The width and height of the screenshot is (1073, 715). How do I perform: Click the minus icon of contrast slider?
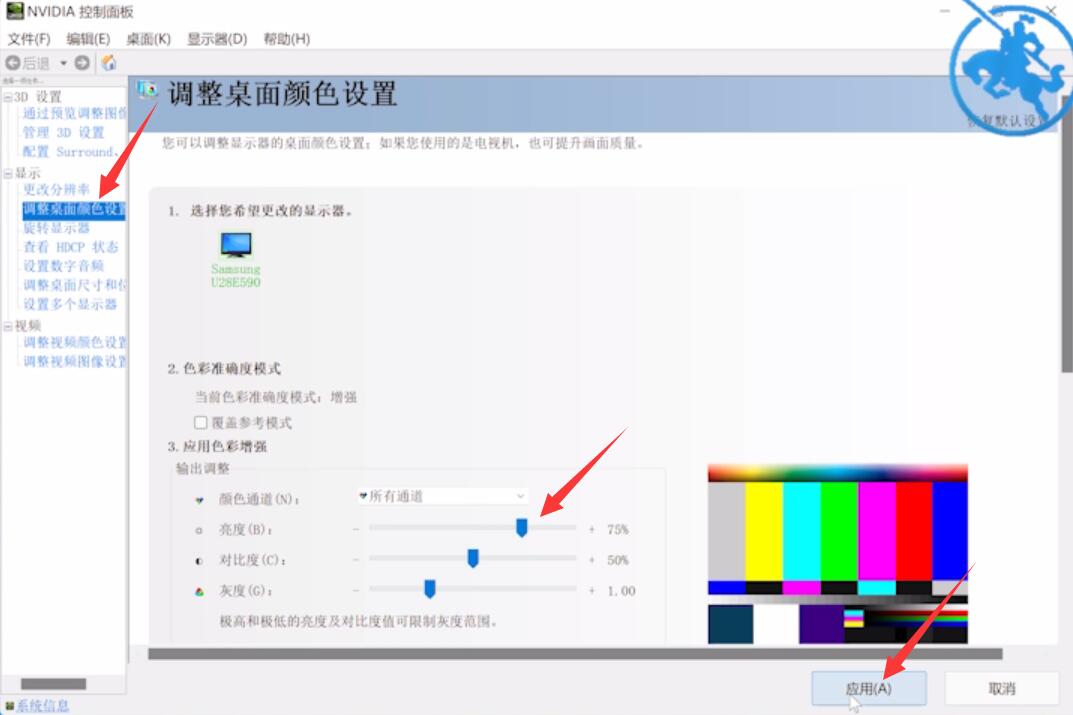point(356,560)
